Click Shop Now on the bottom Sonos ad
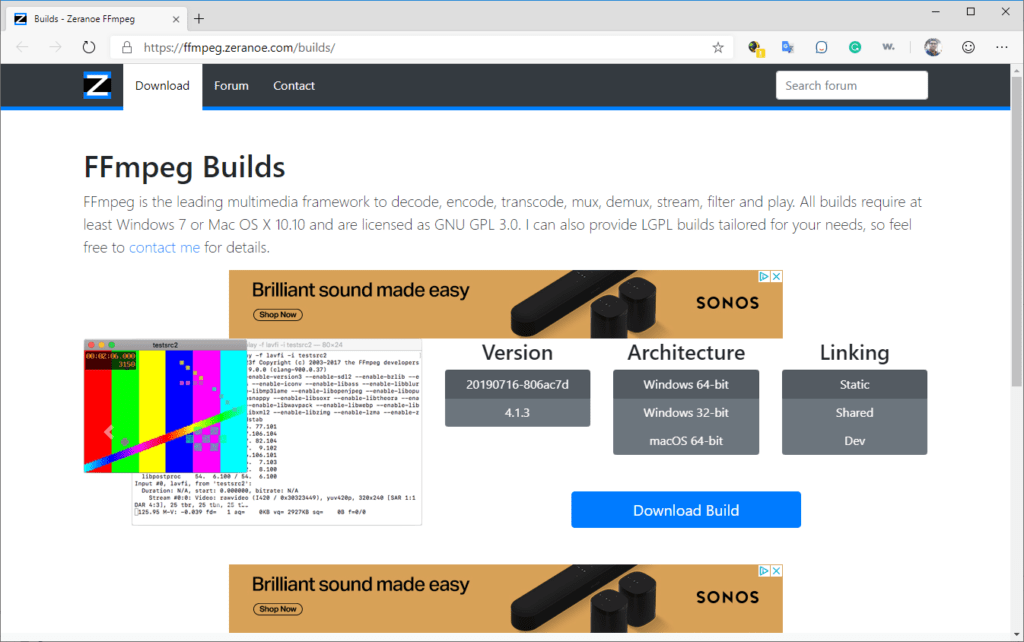Screen dimensions: 1024x642 [278, 609]
